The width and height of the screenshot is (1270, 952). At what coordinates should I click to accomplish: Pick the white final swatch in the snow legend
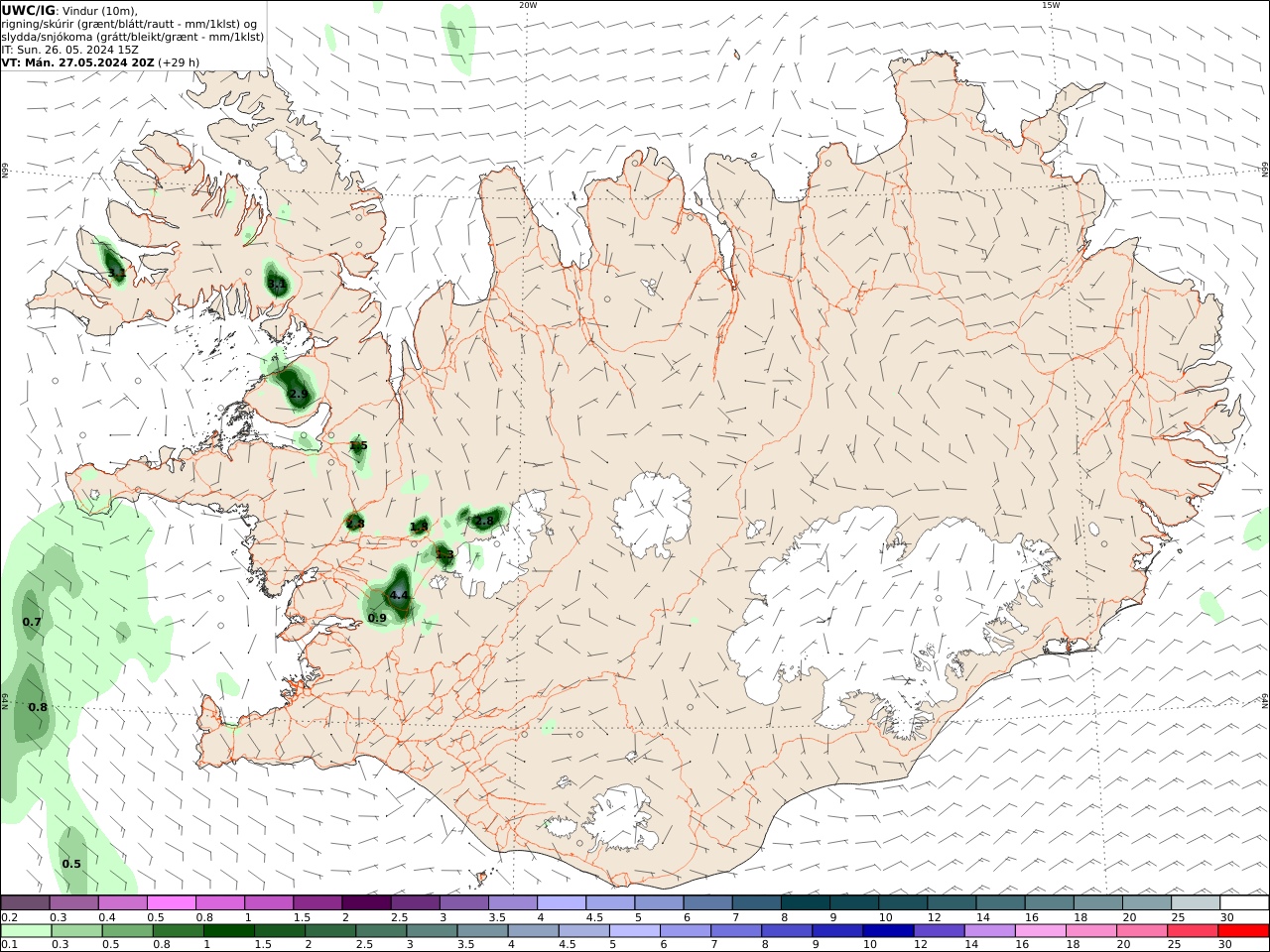(x=1244, y=902)
